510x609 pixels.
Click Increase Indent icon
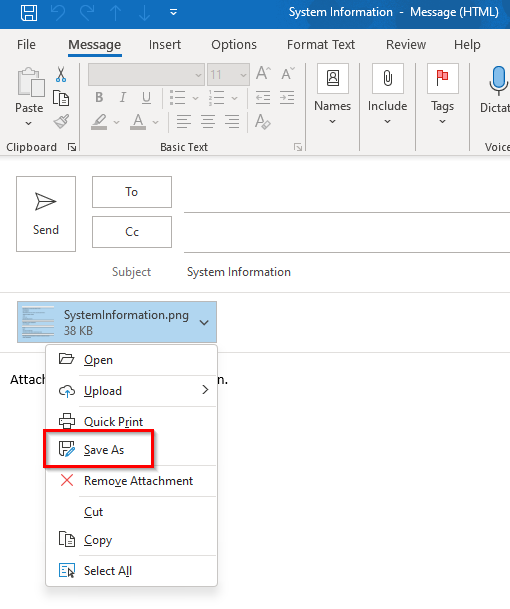287,97
